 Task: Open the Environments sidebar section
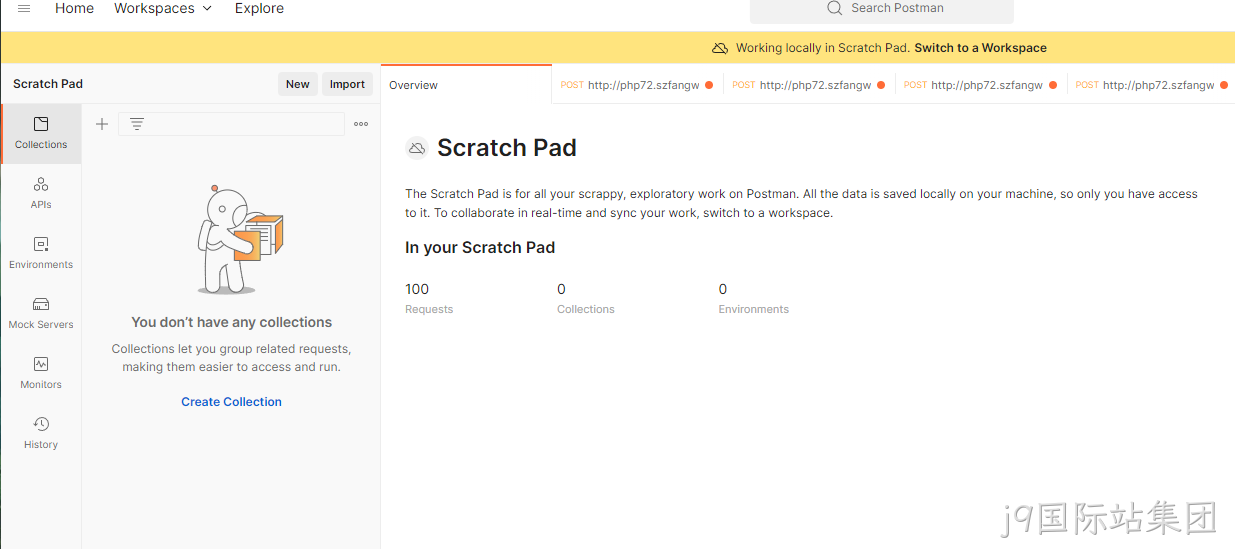pos(41,253)
